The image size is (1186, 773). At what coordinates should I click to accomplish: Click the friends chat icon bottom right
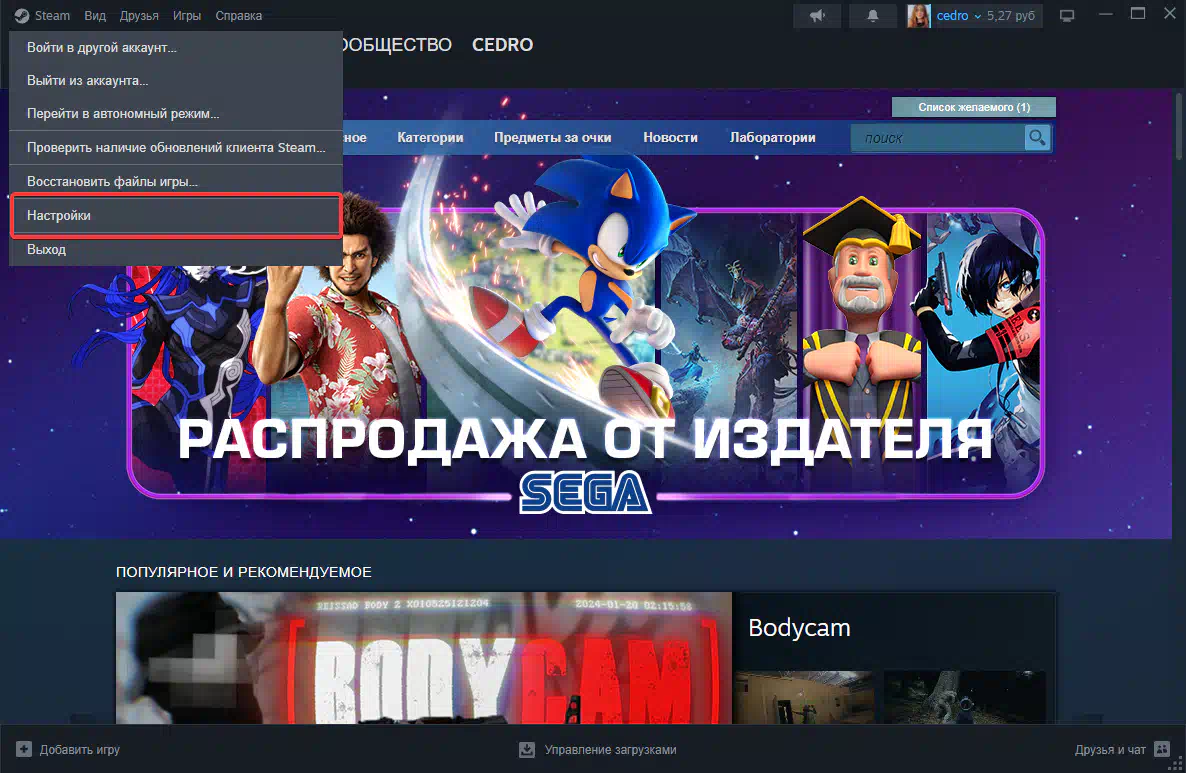(1162, 750)
